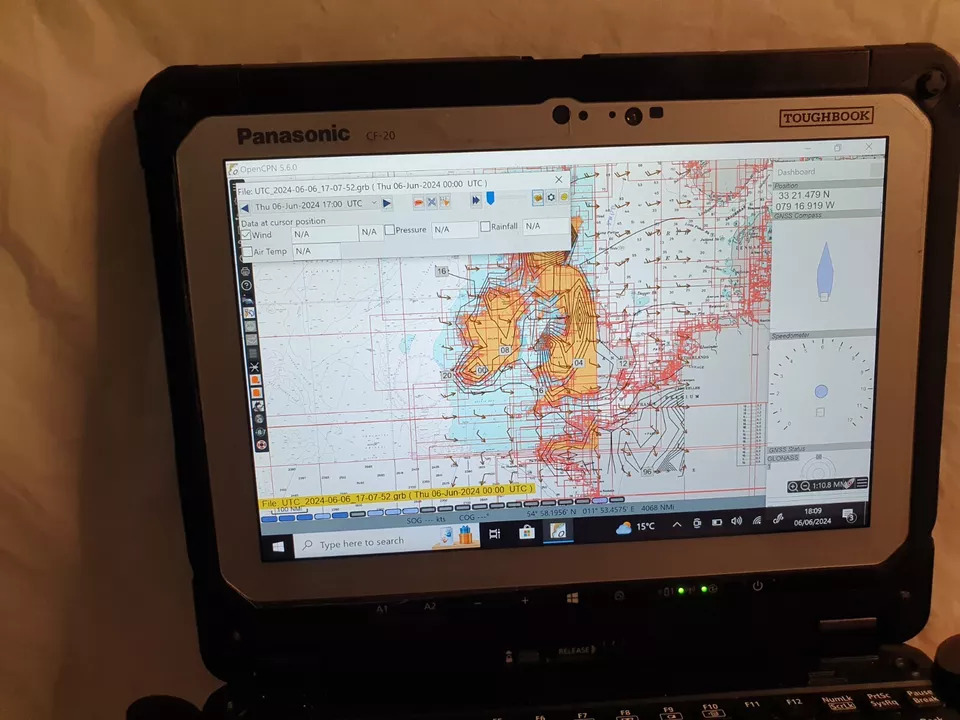Click yellow circle GRIB request icon
960x720 pixels.
[564, 197]
